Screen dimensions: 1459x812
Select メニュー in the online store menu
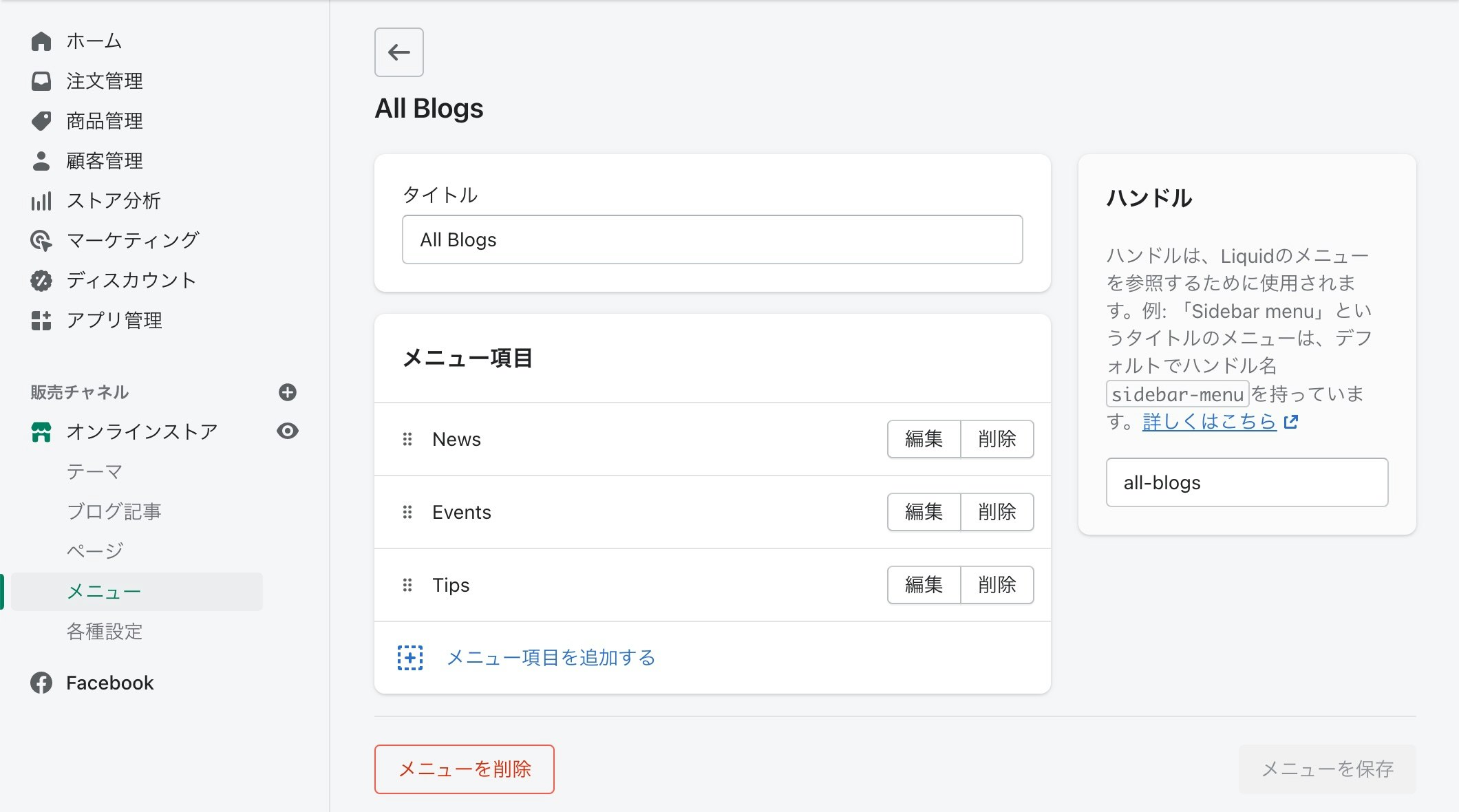102,590
